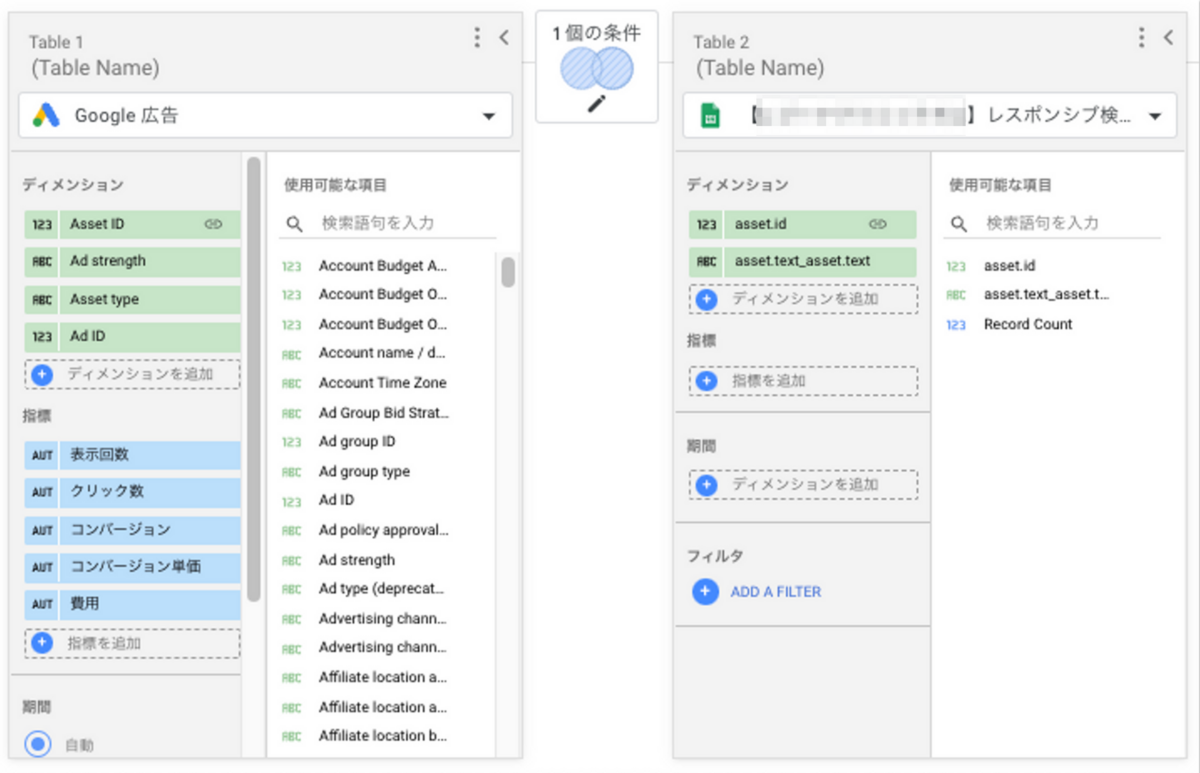Open the three-dot menu on Table 1
The height and width of the screenshot is (773, 1200).
475,37
